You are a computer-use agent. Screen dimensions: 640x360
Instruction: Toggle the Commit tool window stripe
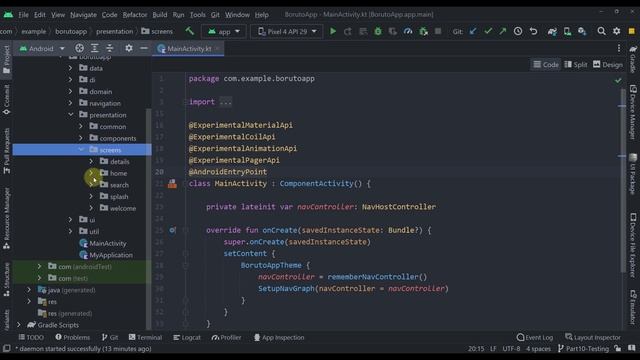[6, 100]
